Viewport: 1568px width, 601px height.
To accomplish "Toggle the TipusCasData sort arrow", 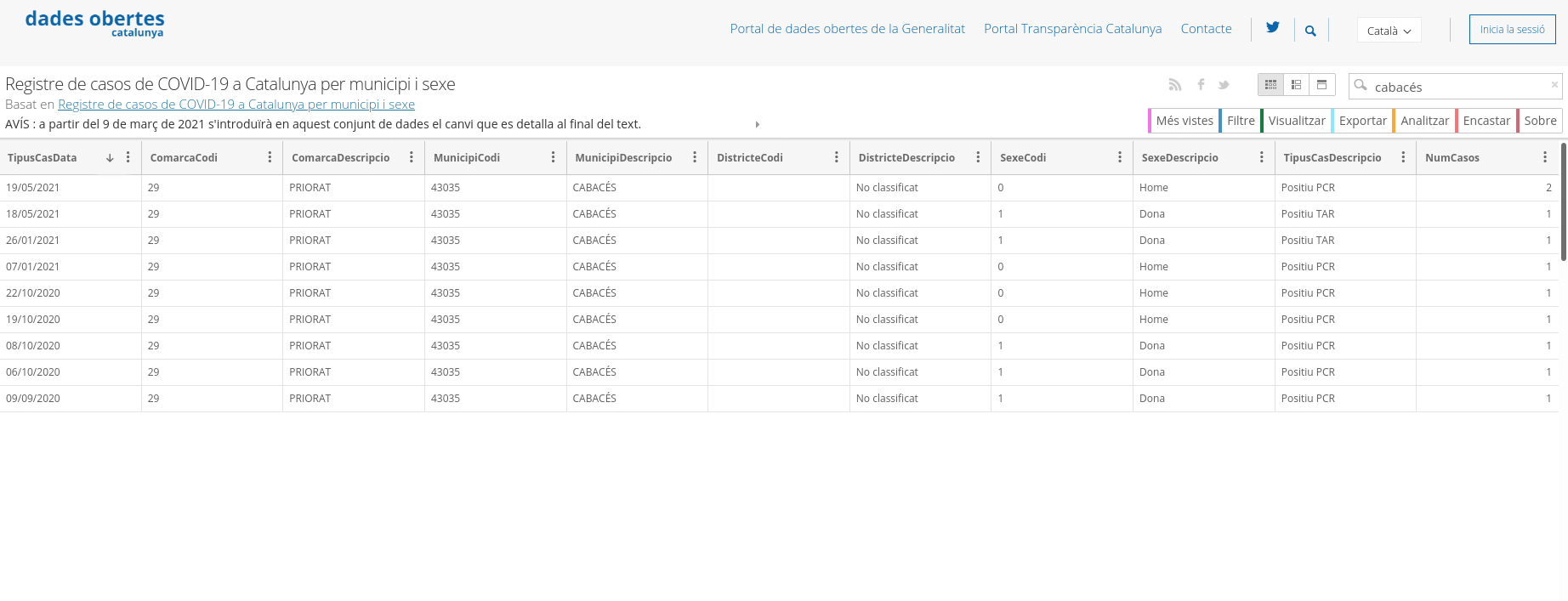I will [110, 158].
